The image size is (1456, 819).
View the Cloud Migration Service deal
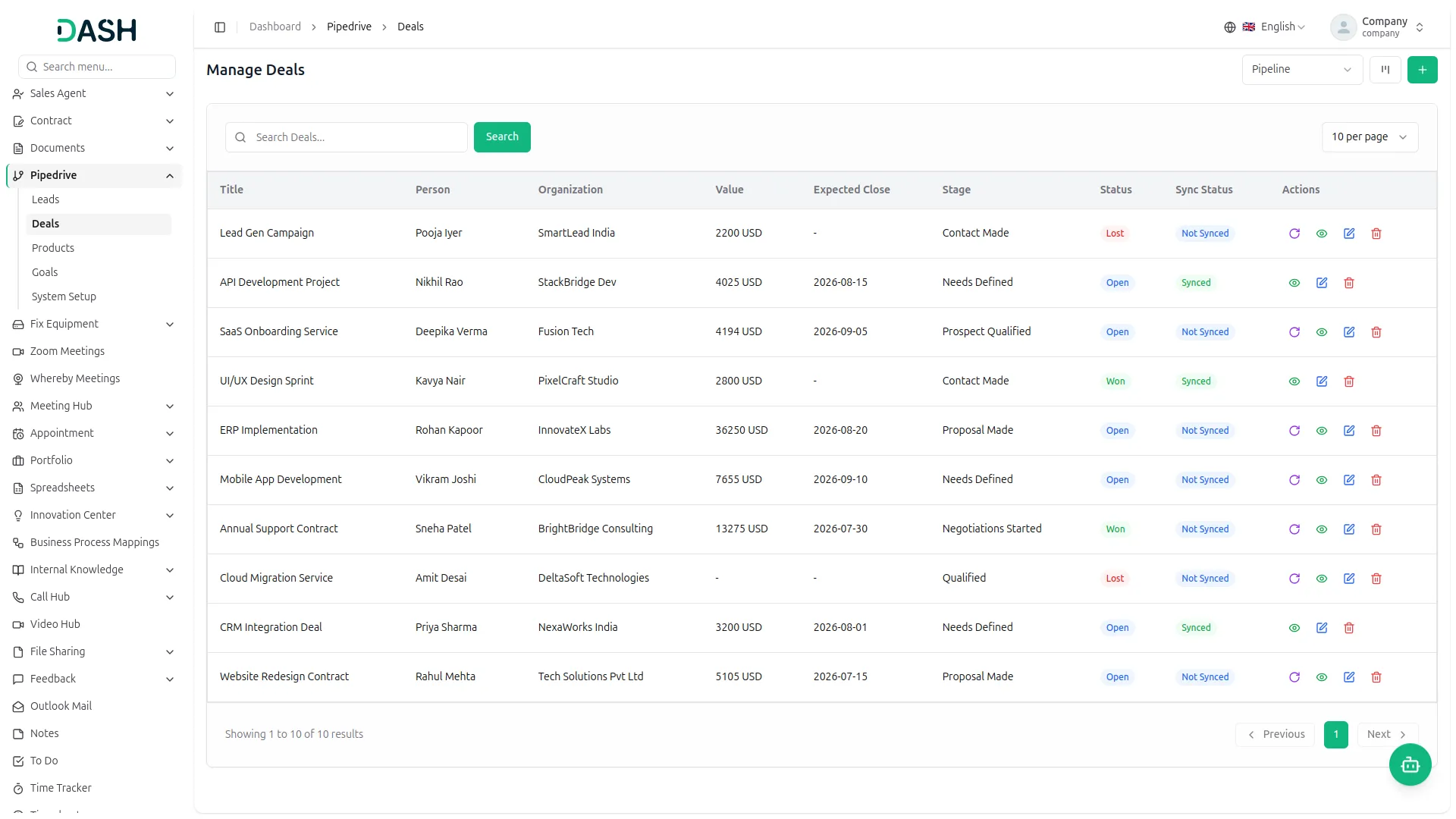pyautogui.click(x=1322, y=579)
